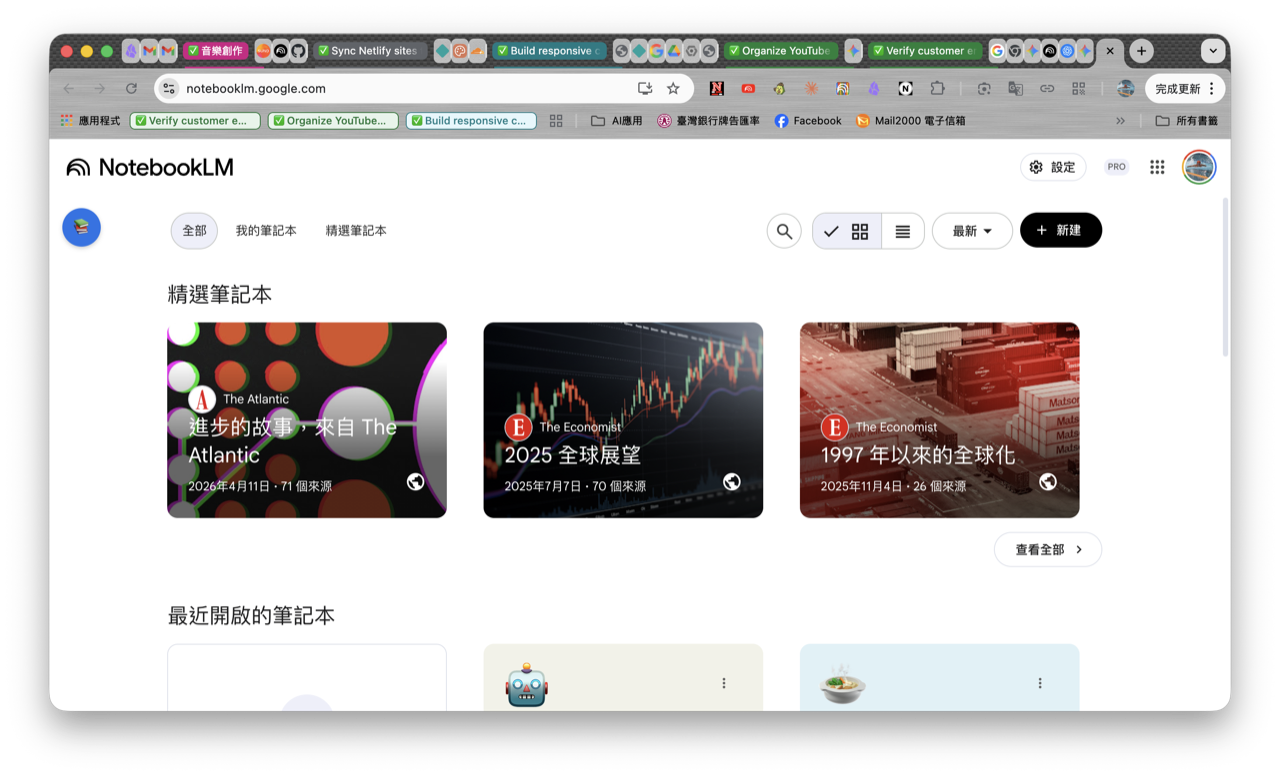This screenshot has width=1280, height=776.
Task: Open the 最新 sort dropdown
Action: (972, 231)
